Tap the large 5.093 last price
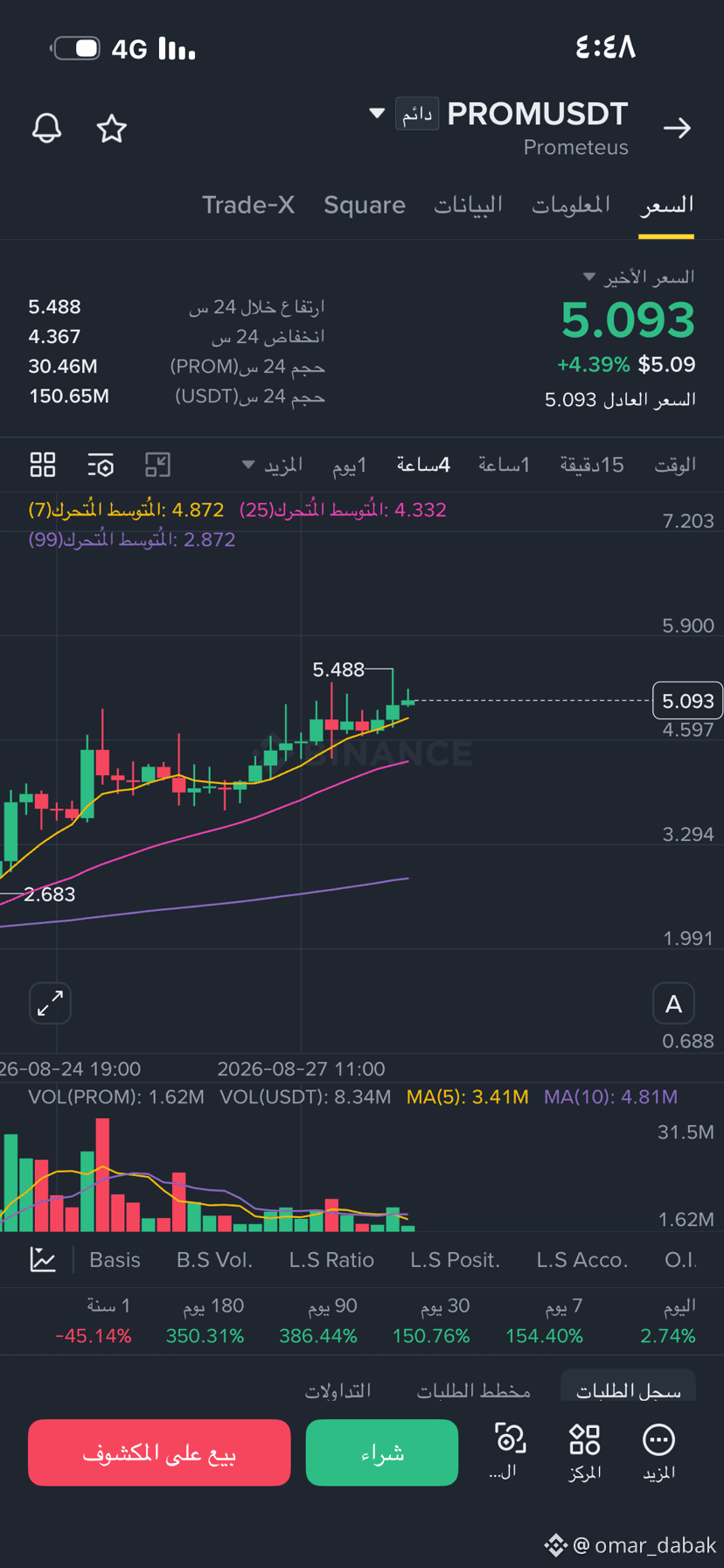Screen dimensions: 724x1568 (628, 319)
